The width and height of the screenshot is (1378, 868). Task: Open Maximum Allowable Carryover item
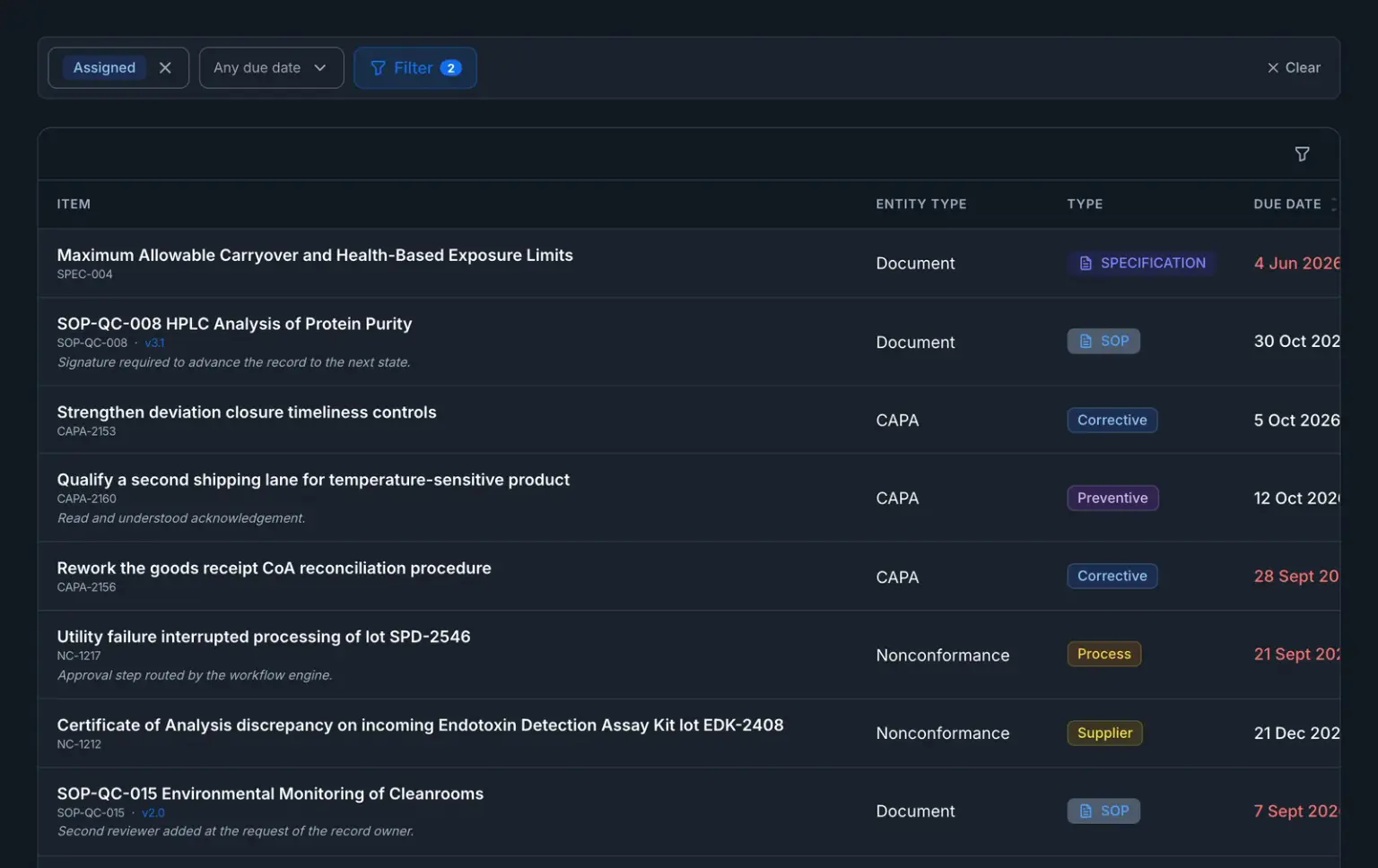click(x=315, y=255)
